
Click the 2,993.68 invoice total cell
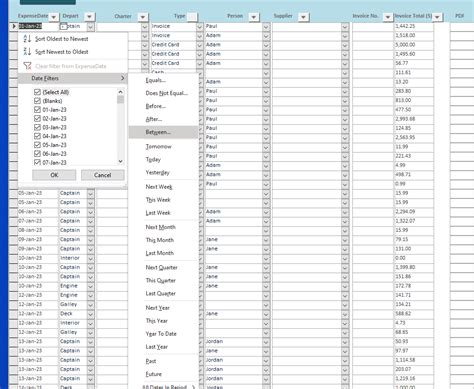click(414, 119)
